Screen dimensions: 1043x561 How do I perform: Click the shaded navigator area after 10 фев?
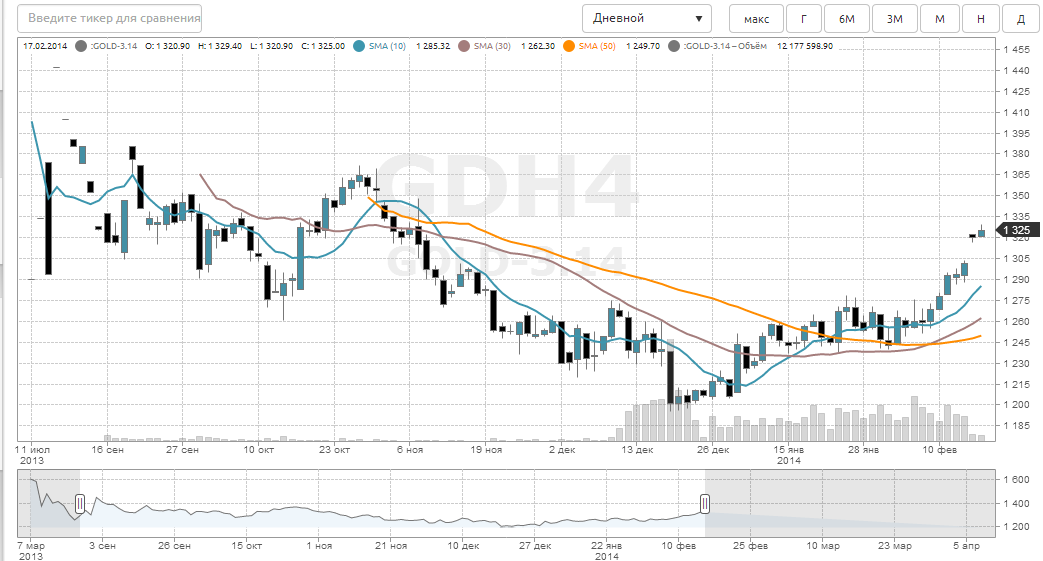pyautogui.click(x=850, y=505)
